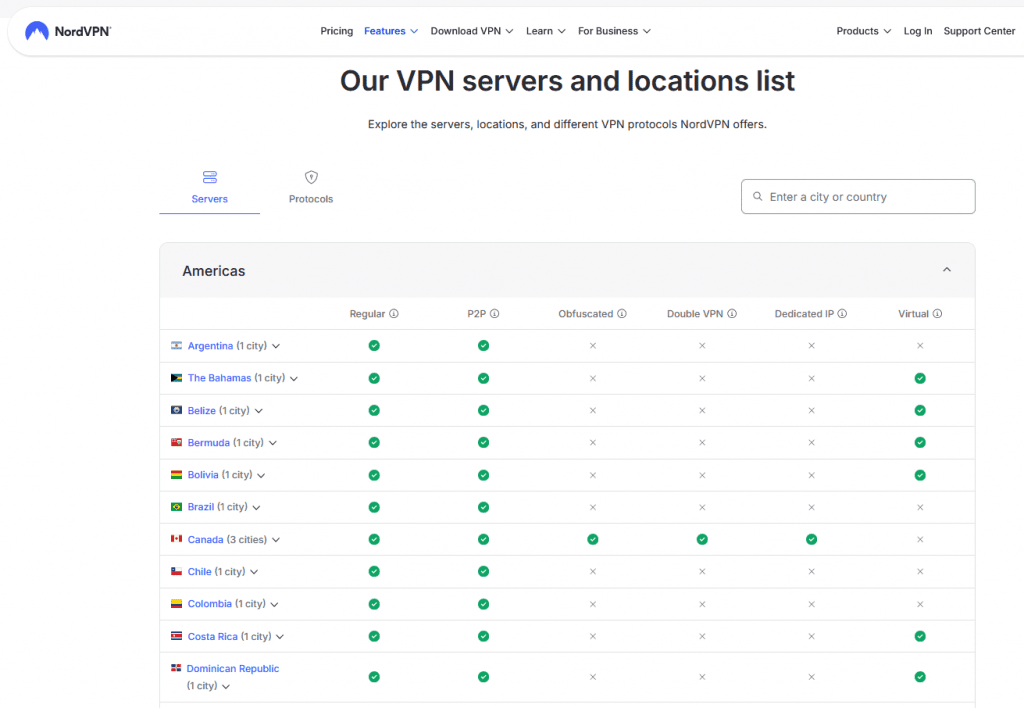Click the Obfuscated column info icon
Screen dimensions: 1024x708
point(622,314)
